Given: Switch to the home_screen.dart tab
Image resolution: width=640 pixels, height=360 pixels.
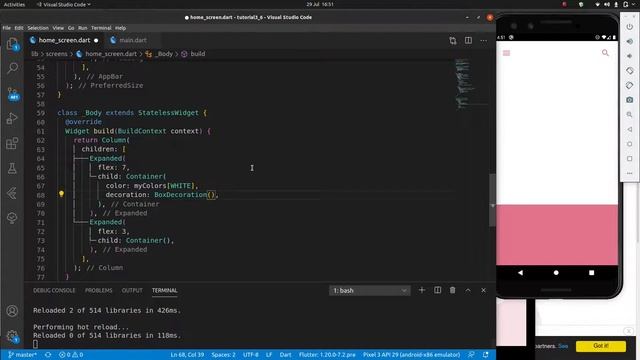Looking at the screenshot, I should pos(64,40).
